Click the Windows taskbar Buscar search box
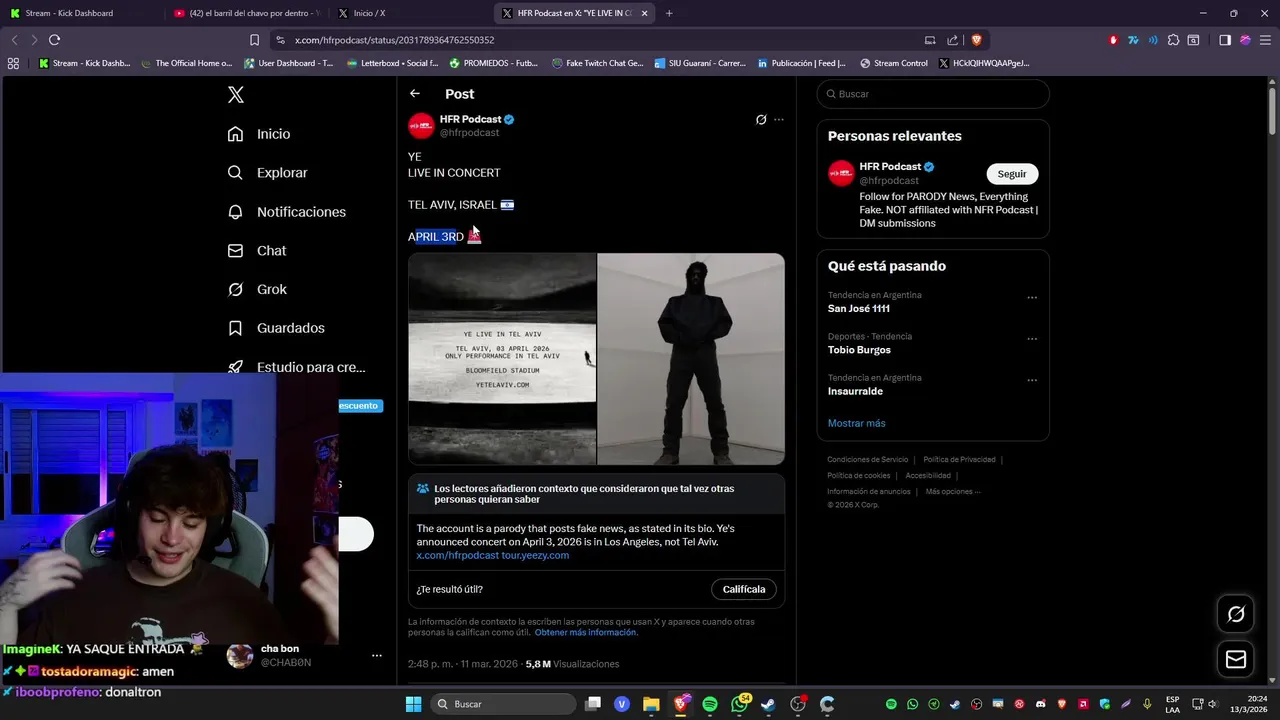 point(504,704)
